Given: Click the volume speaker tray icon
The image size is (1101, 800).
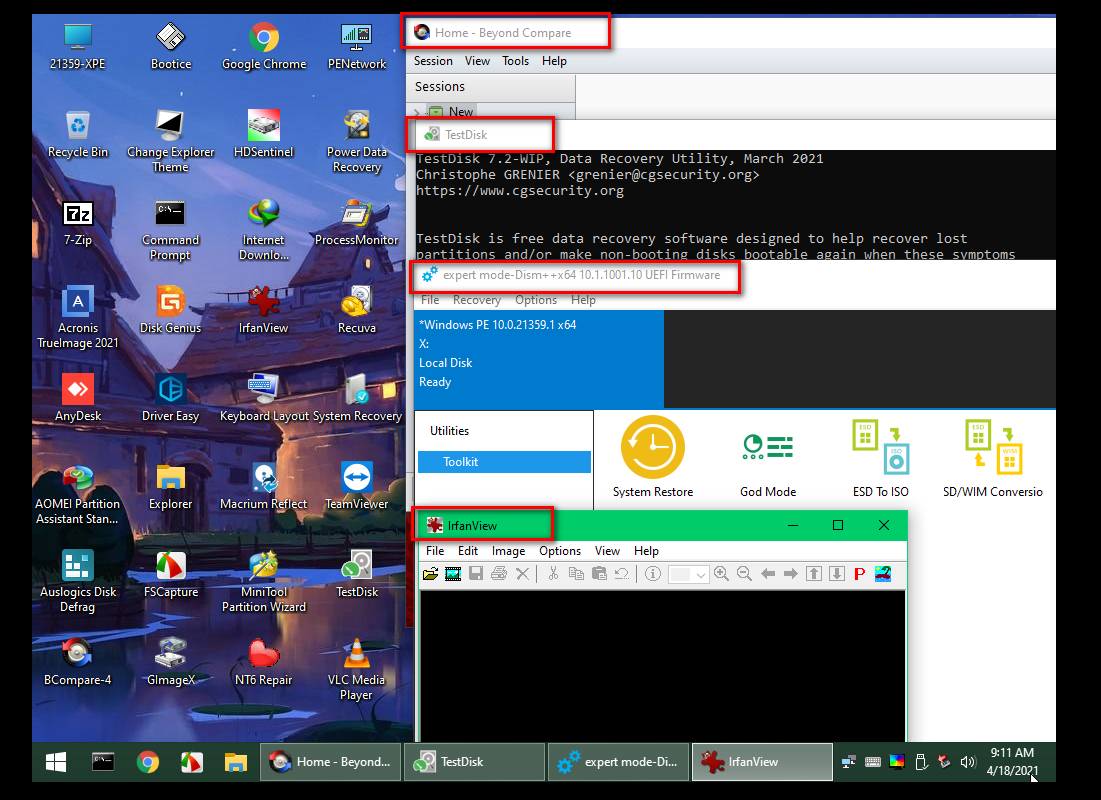Looking at the screenshot, I should pos(968,762).
